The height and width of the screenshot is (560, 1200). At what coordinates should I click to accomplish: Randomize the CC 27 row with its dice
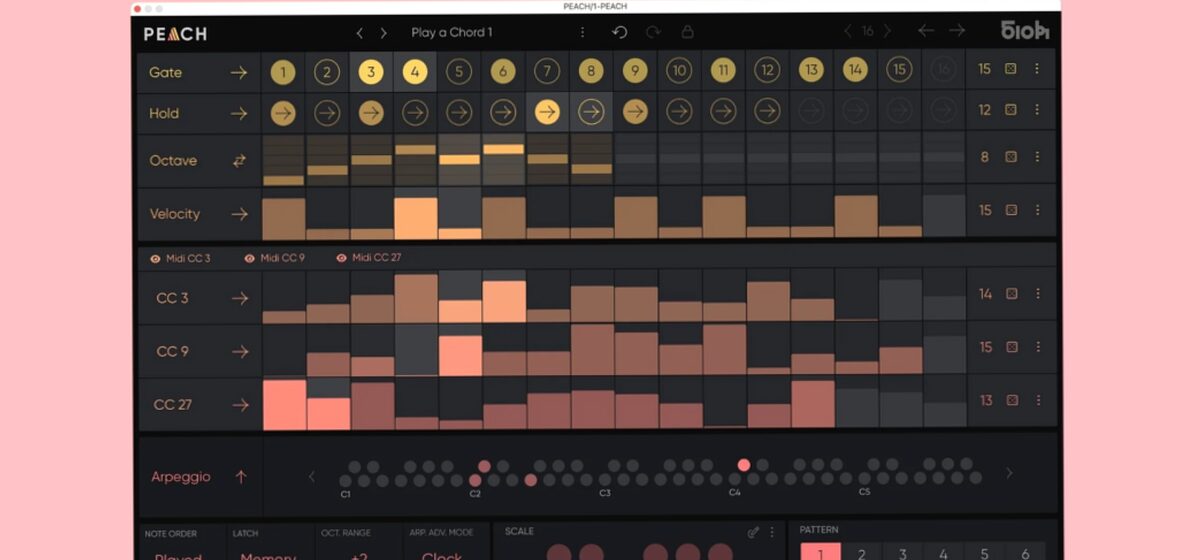[x=1011, y=400]
